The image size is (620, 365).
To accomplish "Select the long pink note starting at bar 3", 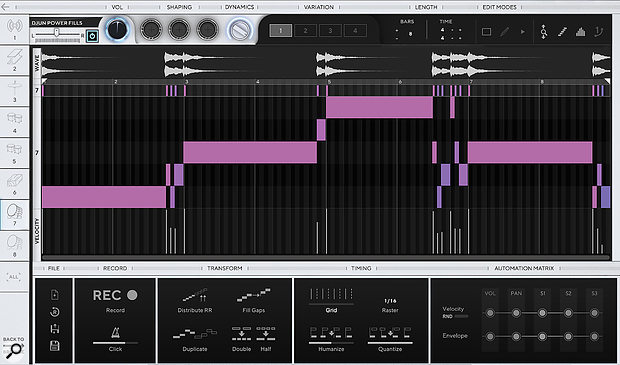I will point(250,152).
